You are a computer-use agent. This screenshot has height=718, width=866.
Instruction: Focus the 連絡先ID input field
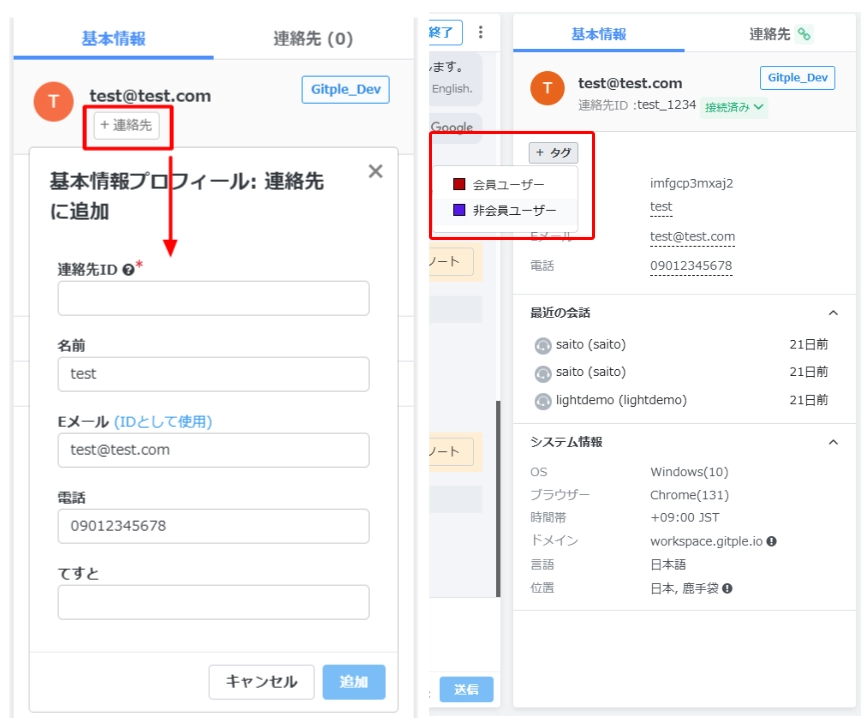(214, 298)
